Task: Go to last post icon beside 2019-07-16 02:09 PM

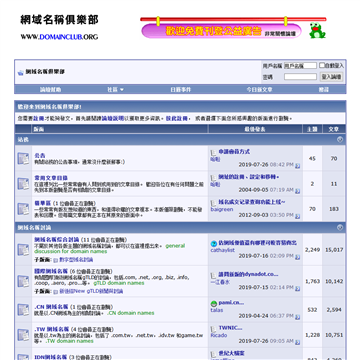Action: click(297, 257)
